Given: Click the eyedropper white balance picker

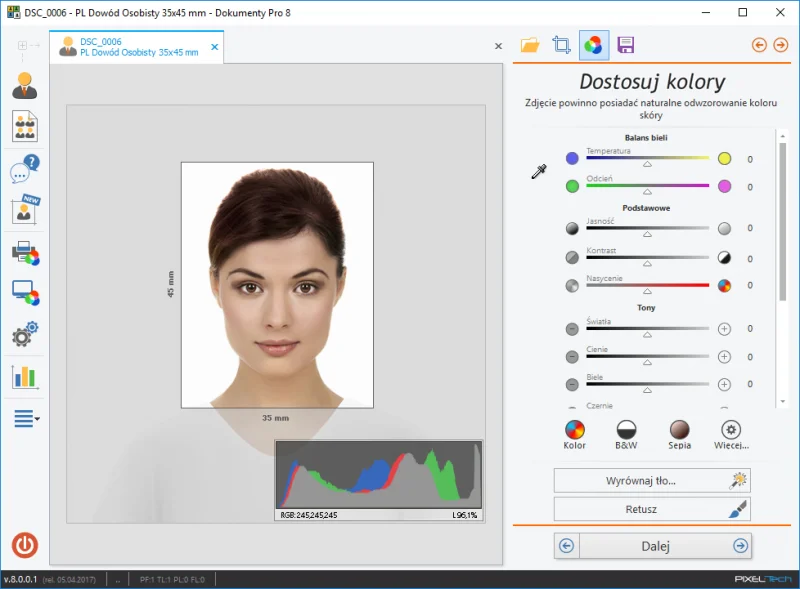Looking at the screenshot, I should pyautogui.click(x=539, y=172).
